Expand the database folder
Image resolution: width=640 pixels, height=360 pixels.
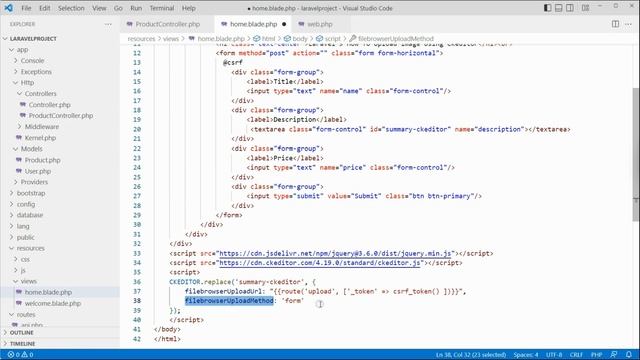tap(30, 215)
